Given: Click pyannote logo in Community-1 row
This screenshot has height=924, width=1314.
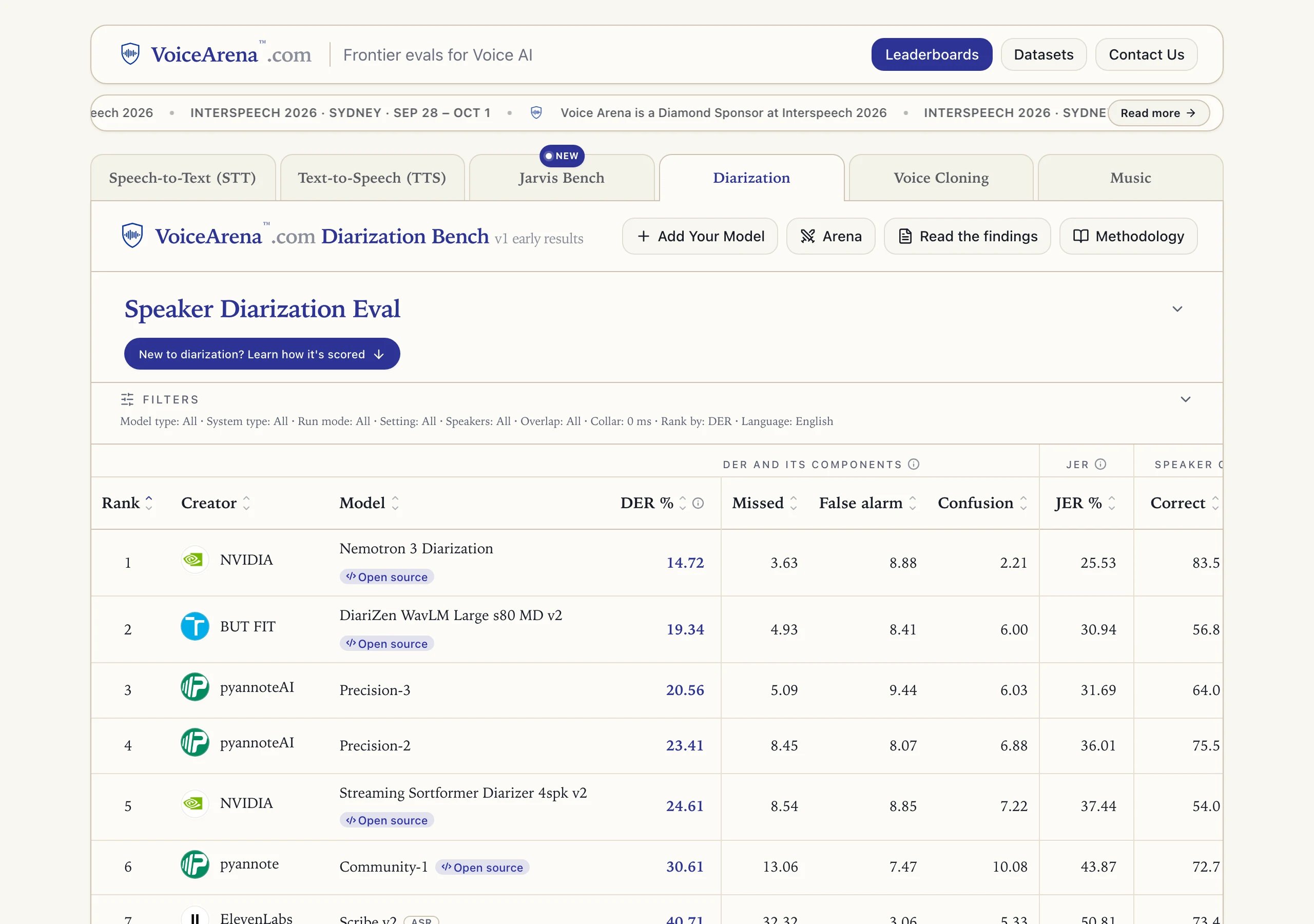Looking at the screenshot, I should click(195, 864).
